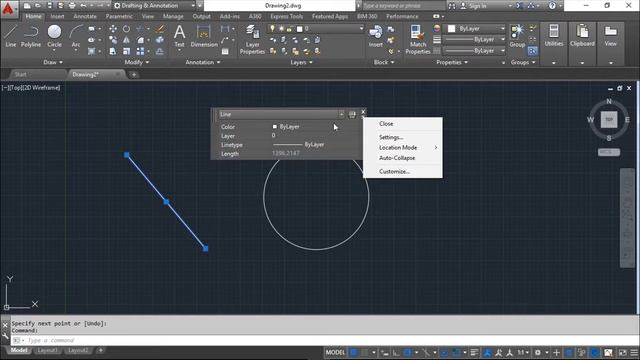Open the Line object type dropdown in Quick Properties
Screen dimensions: 640x360
coord(341,114)
